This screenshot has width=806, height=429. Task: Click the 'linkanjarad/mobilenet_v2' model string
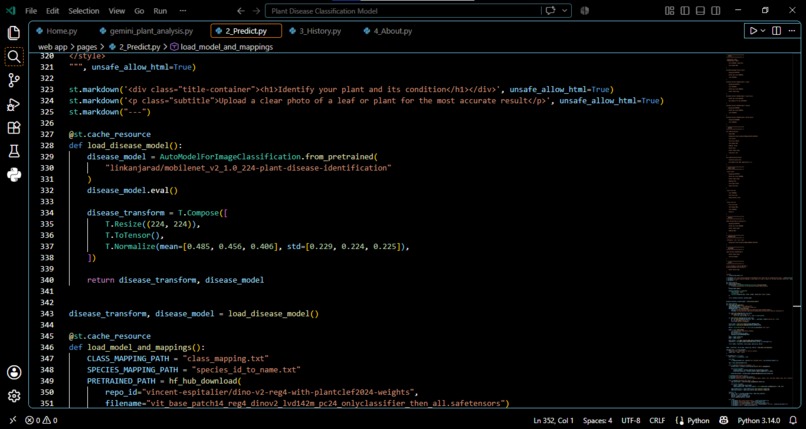coord(248,168)
